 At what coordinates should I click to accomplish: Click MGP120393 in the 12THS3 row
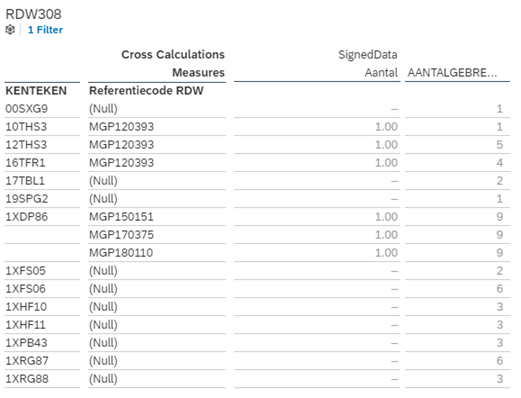(x=121, y=145)
